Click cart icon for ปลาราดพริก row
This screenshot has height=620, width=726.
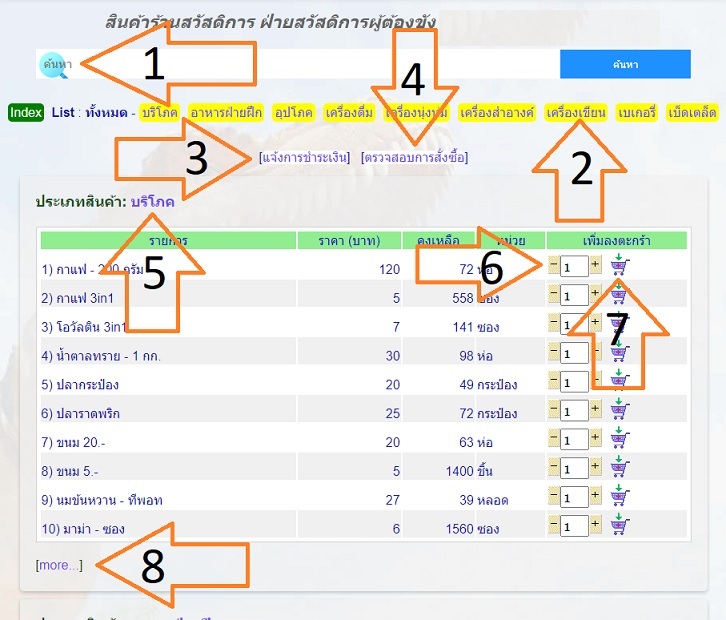[x=619, y=411]
